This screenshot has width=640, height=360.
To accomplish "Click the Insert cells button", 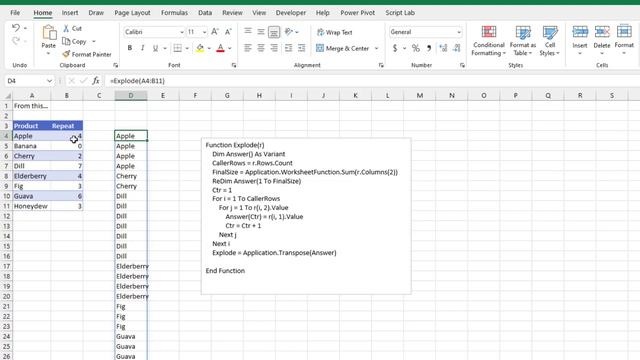I will click(580, 40).
